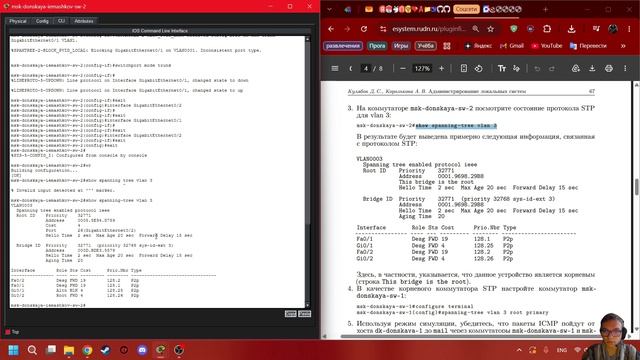
Task: Save PDF to Google Drive
Action: tap(576, 69)
